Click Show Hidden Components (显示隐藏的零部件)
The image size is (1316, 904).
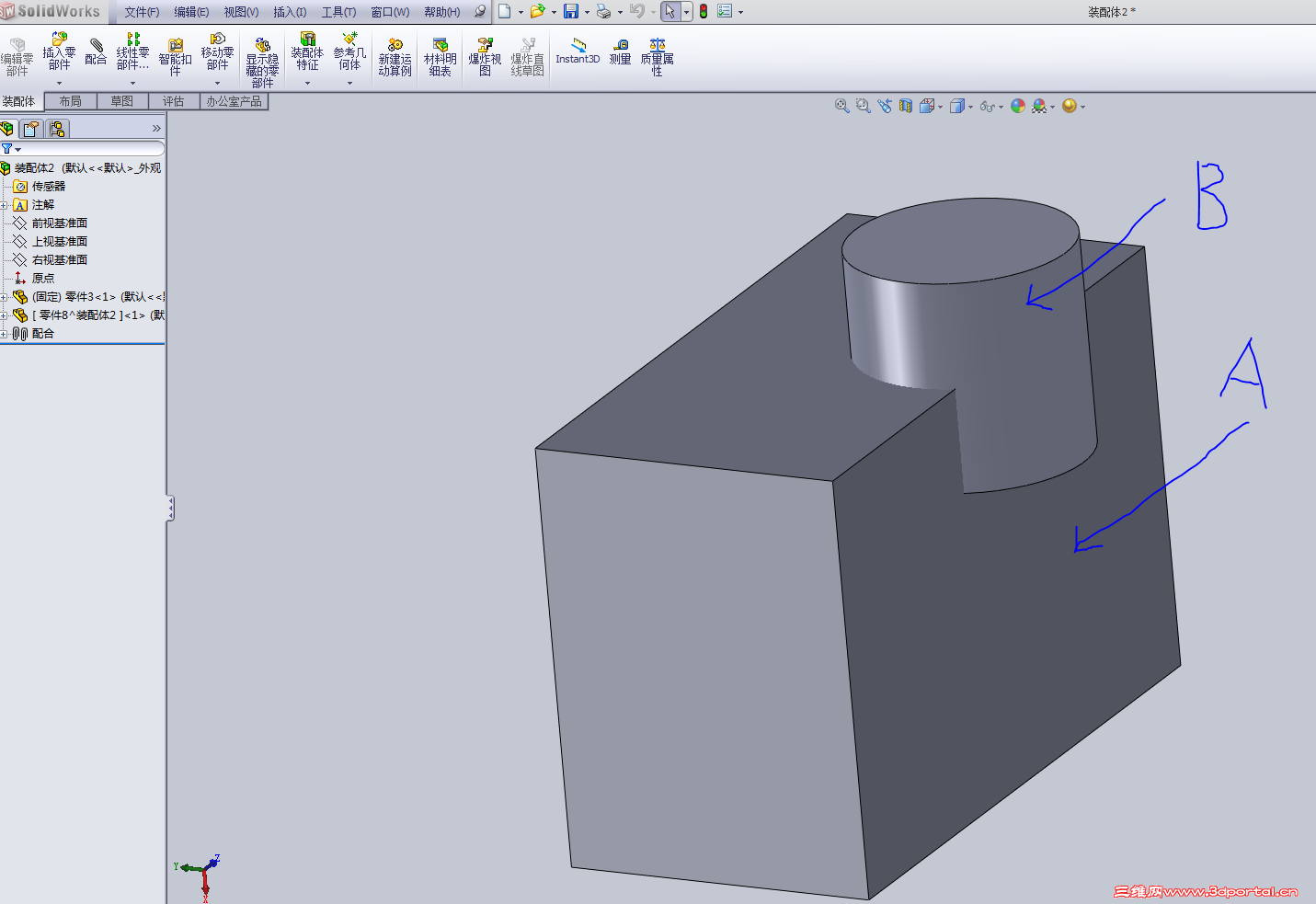262,63
